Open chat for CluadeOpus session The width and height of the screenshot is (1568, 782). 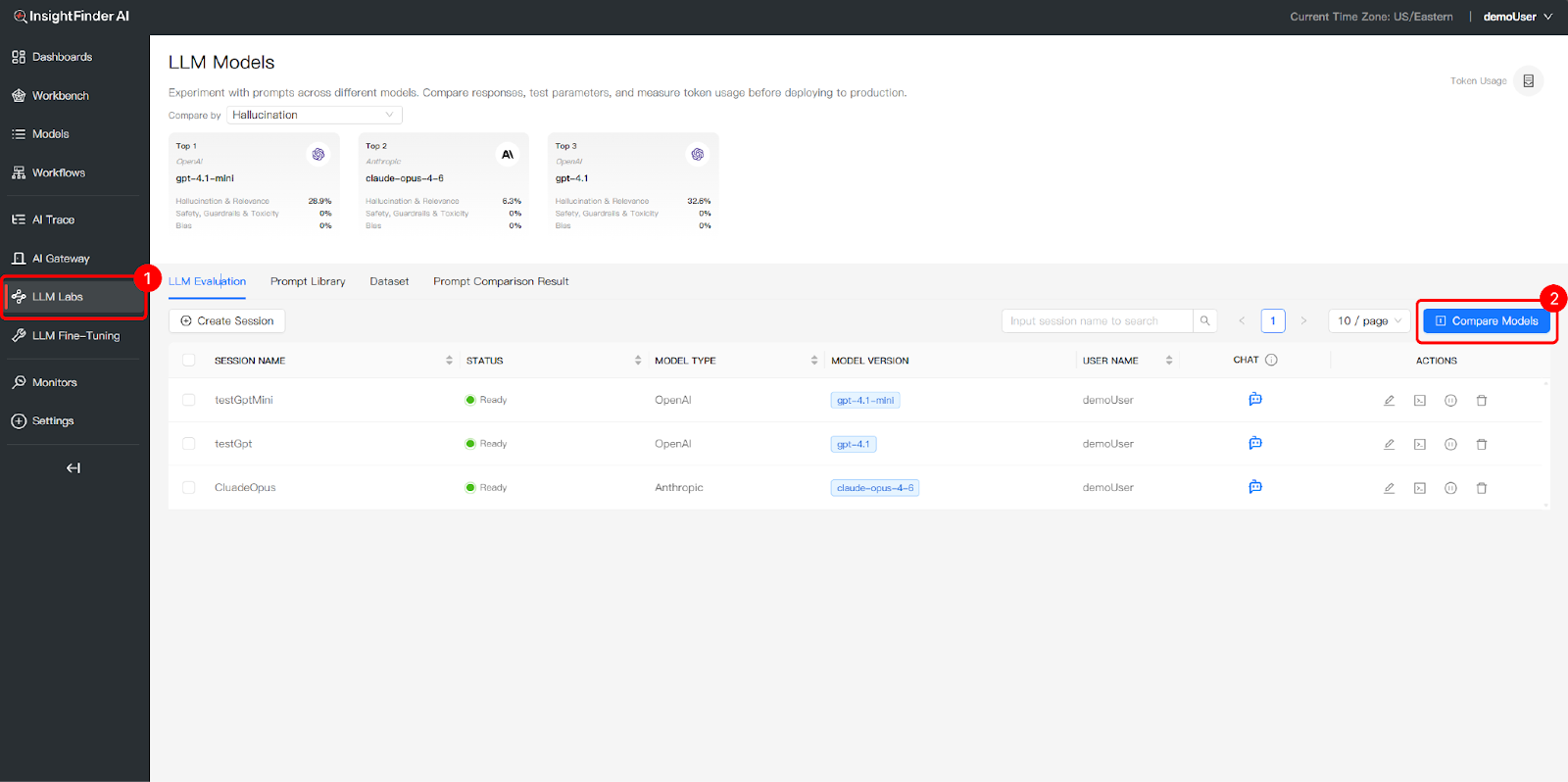pyautogui.click(x=1254, y=487)
